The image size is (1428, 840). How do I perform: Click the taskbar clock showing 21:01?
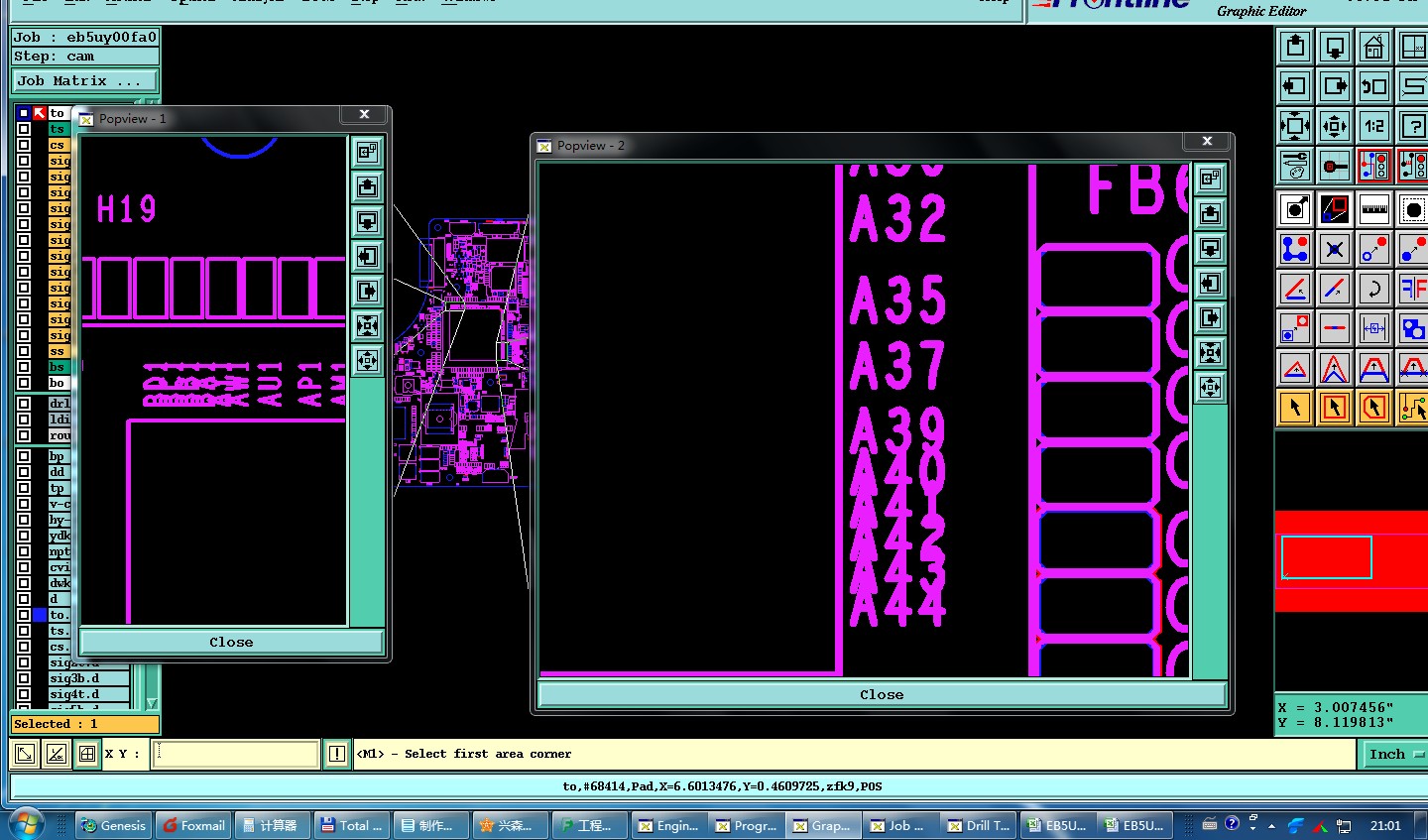[x=1385, y=825]
